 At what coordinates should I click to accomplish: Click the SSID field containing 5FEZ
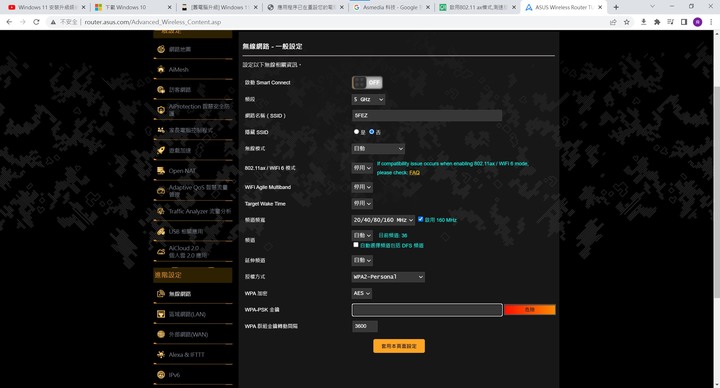click(x=427, y=116)
